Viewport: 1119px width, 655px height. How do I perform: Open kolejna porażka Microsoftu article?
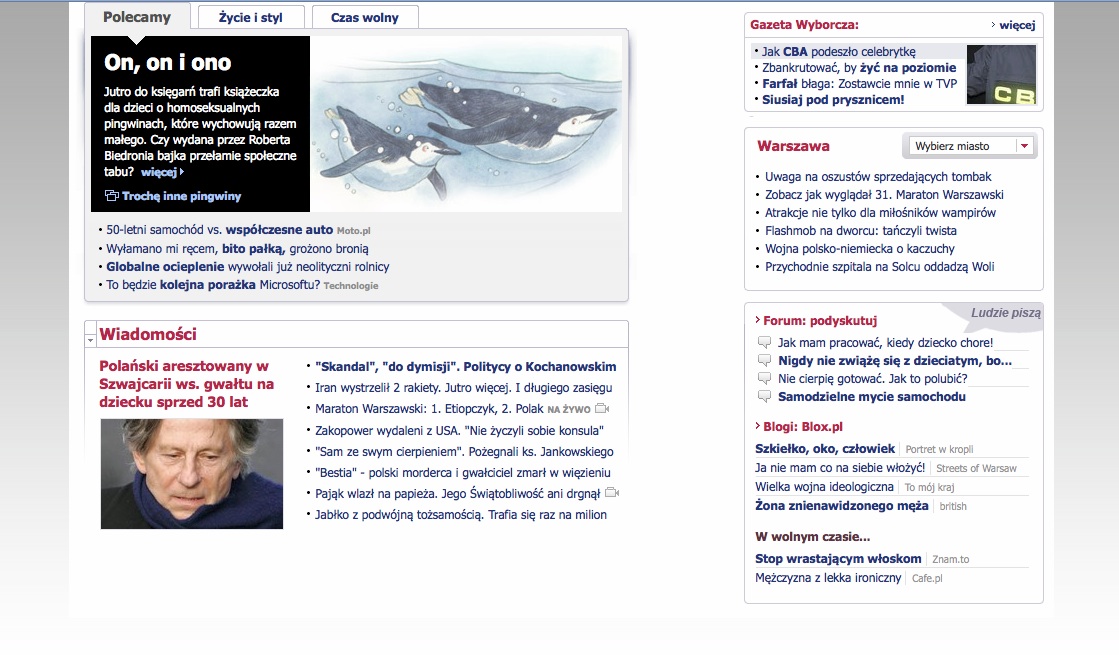(x=213, y=285)
